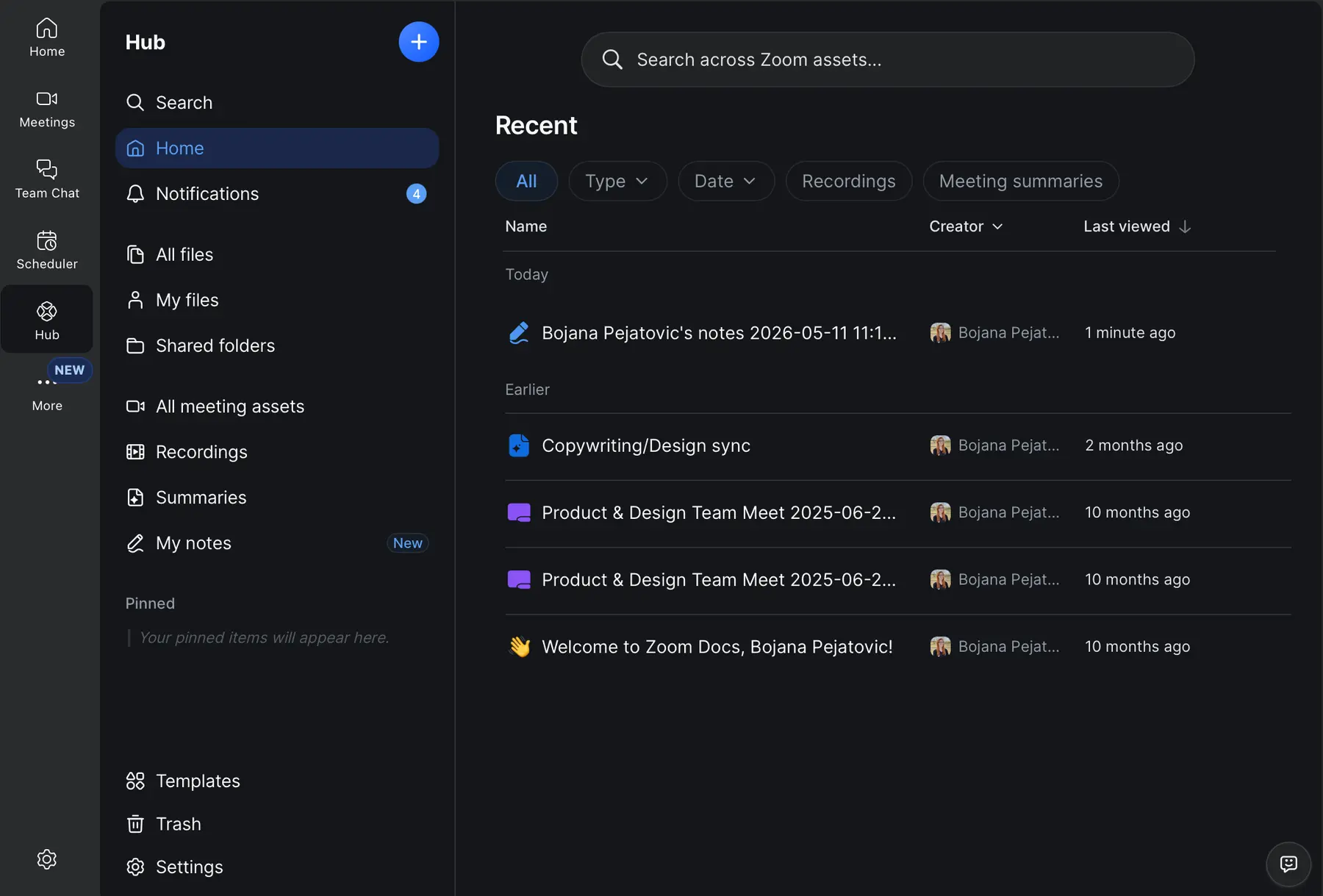Image resolution: width=1323 pixels, height=896 pixels.
Task: Click the NEW badge above More
Action: pos(70,370)
